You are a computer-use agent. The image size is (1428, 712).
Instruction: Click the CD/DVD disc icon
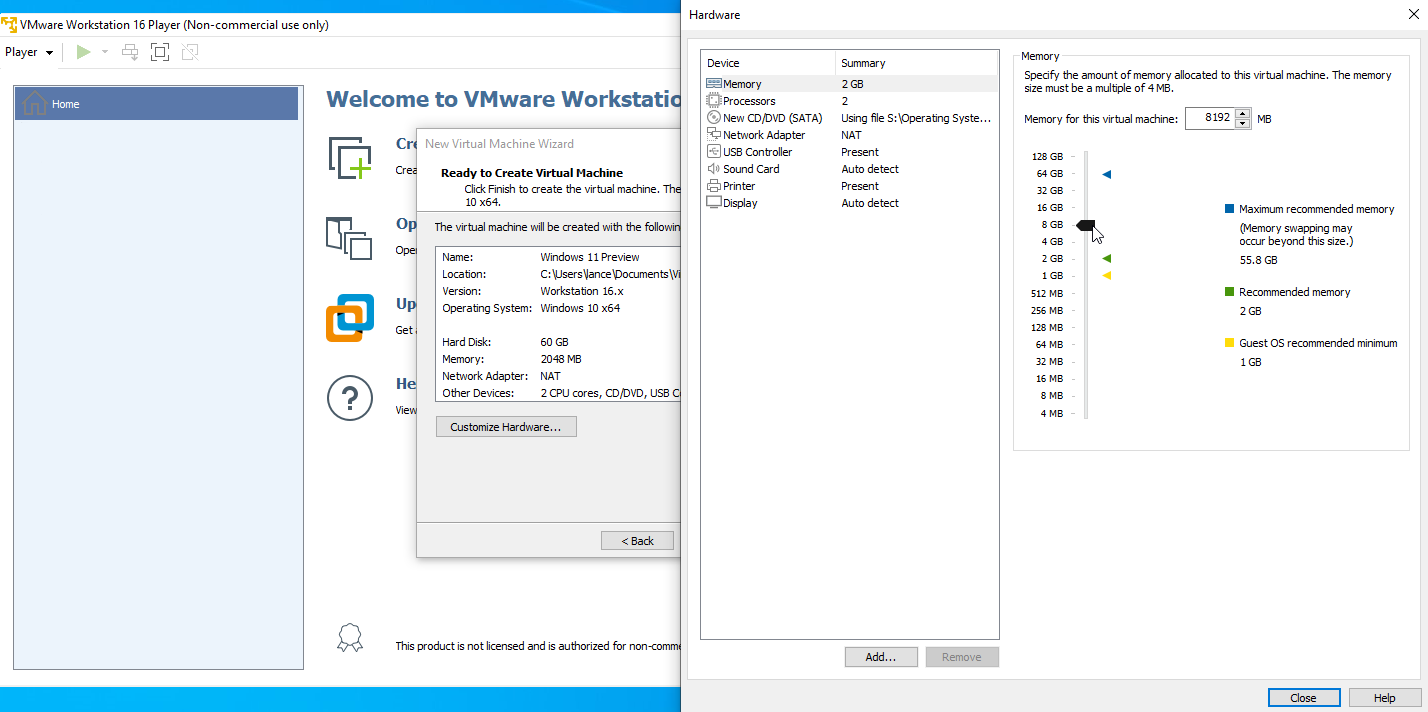click(x=714, y=118)
